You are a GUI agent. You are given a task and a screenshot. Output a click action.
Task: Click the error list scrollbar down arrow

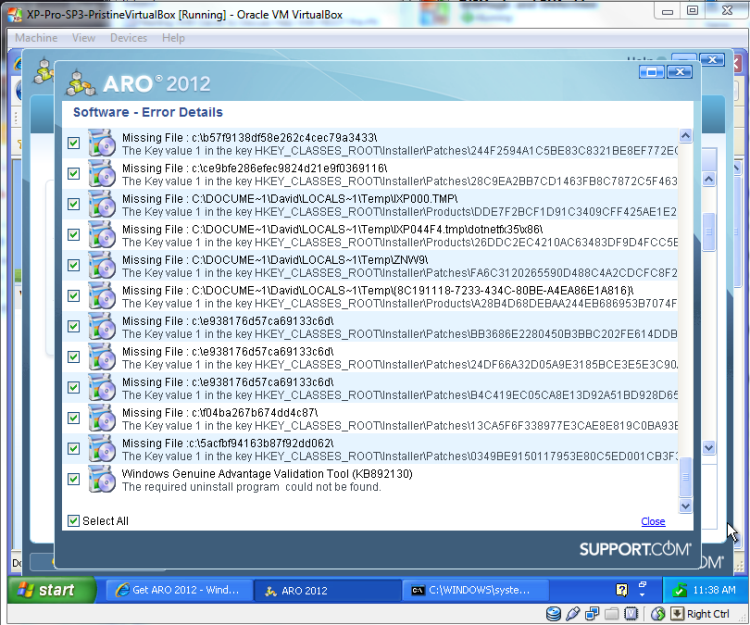685,506
